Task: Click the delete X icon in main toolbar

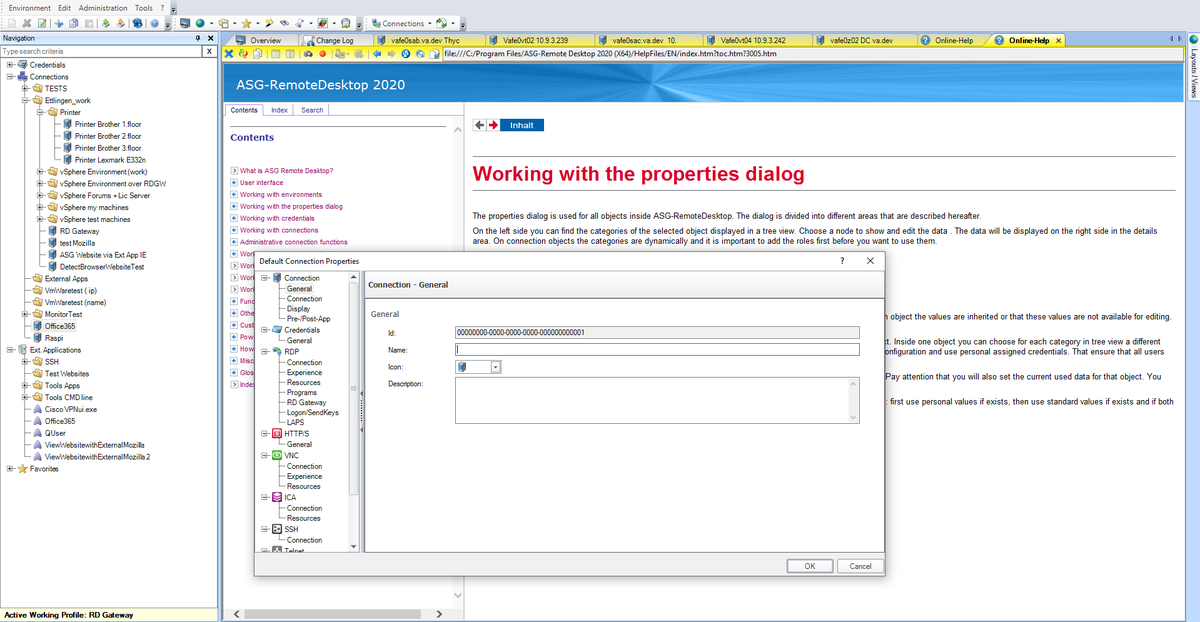Action: coord(27,23)
